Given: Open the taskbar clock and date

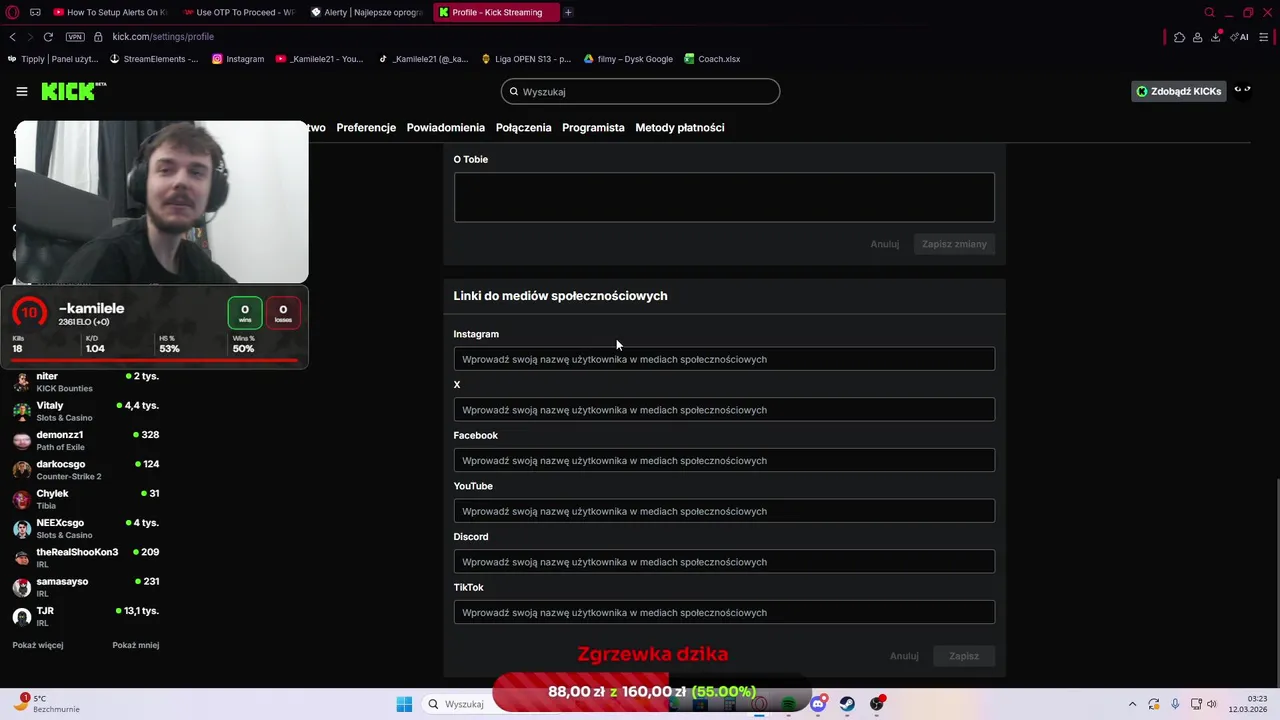Looking at the screenshot, I should (x=1247, y=704).
